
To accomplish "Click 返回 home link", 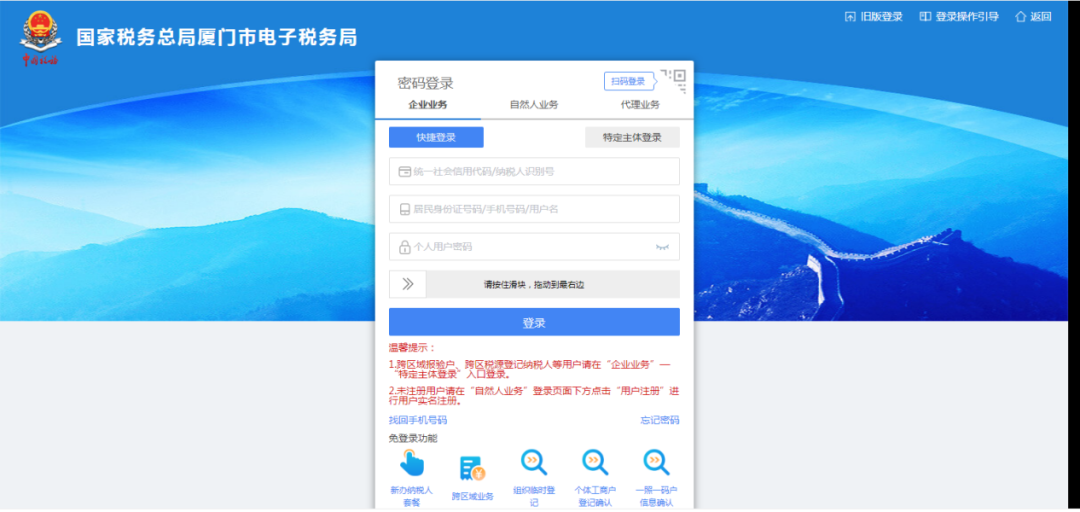I will [1033, 17].
